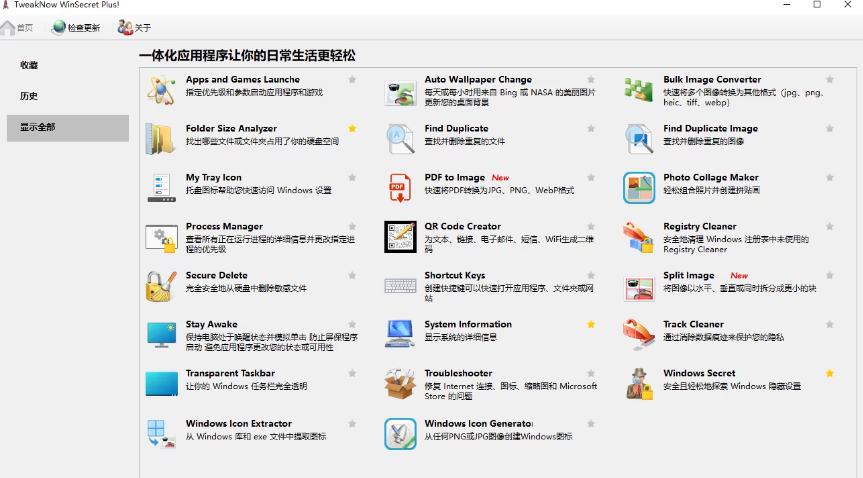Click the Windows Icon Extractor title
This screenshot has height=478, width=863.
click(x=238, y=423)
